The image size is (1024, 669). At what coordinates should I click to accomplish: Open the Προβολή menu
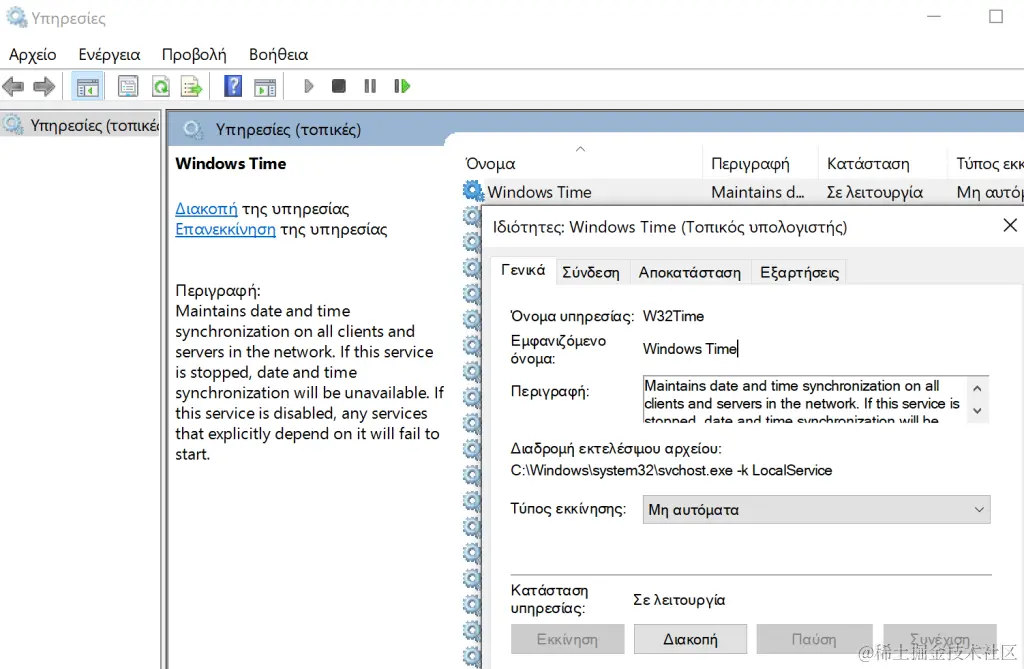pos(194,54)
